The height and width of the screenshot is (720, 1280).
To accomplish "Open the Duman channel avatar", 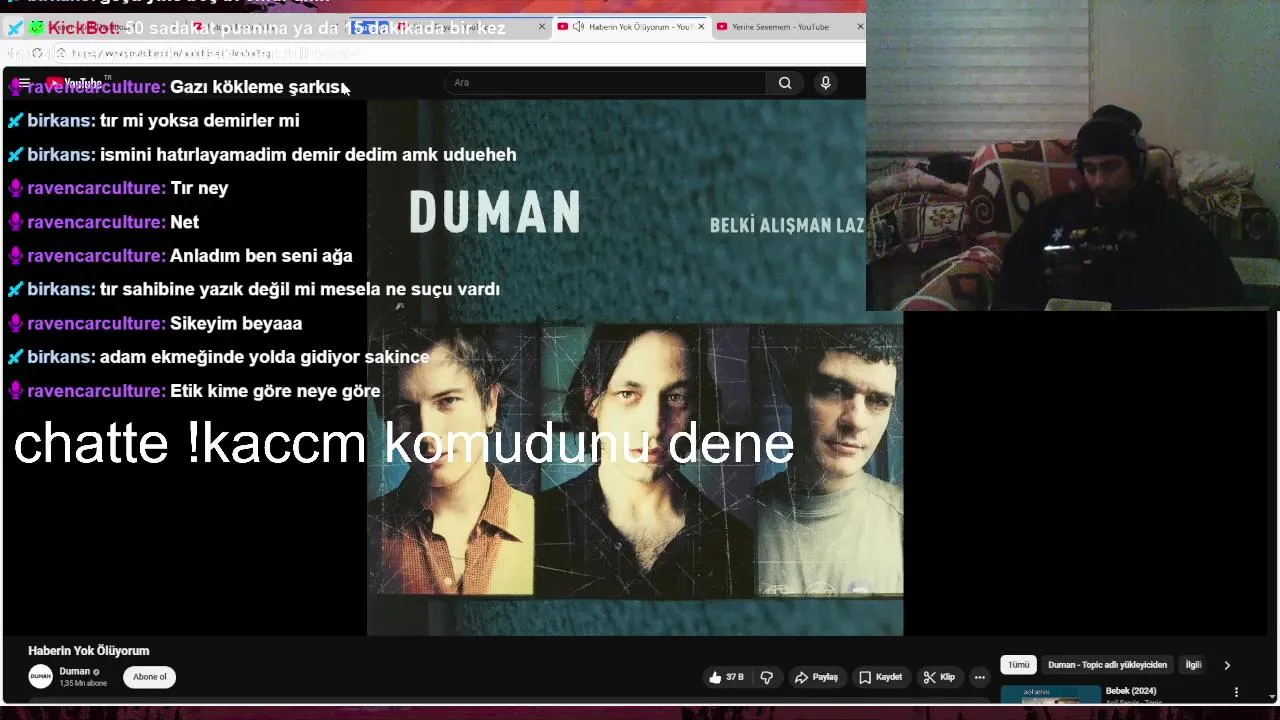I will [x=40, y=677].
